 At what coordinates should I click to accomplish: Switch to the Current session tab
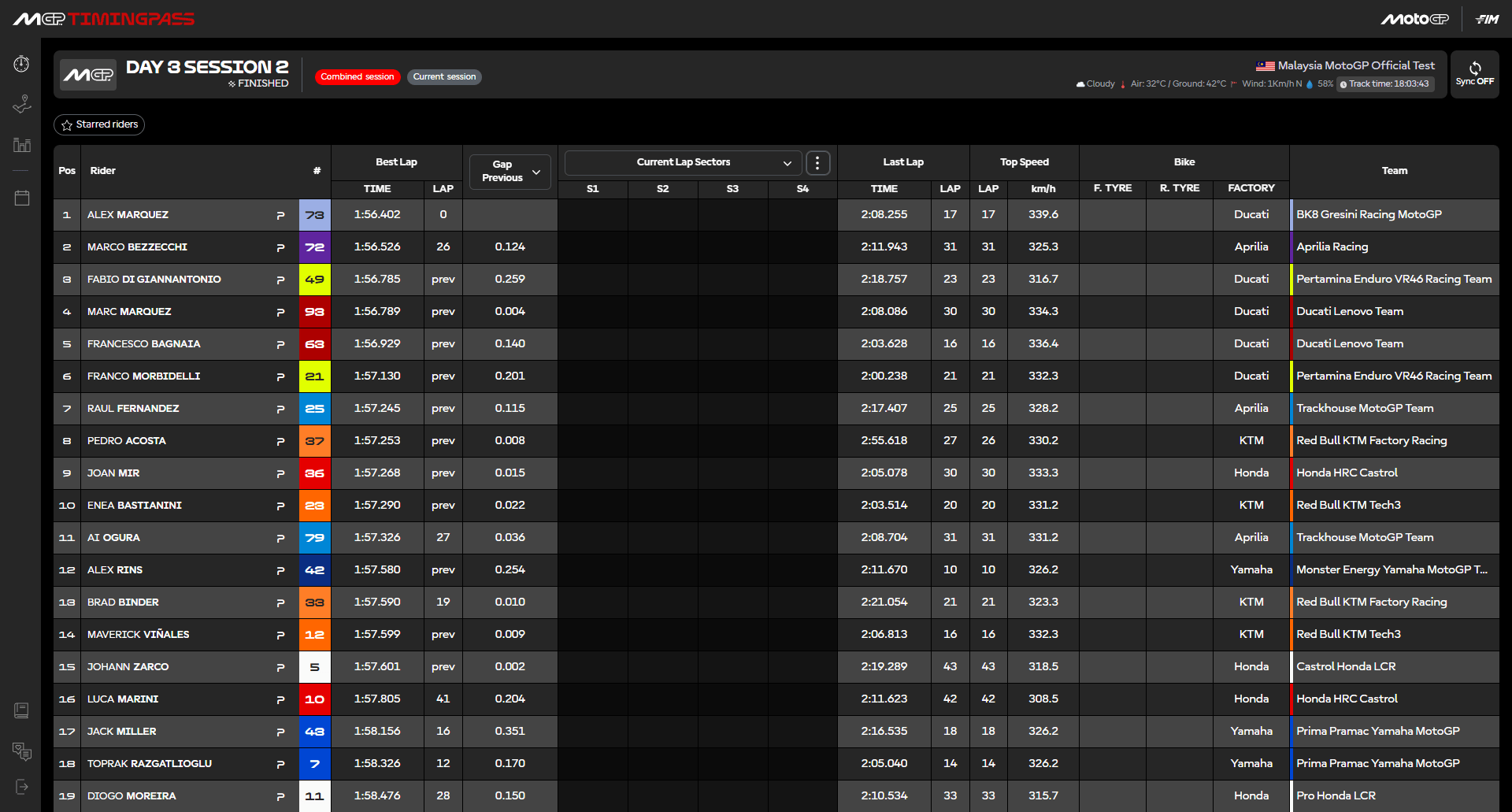(444, 76)
